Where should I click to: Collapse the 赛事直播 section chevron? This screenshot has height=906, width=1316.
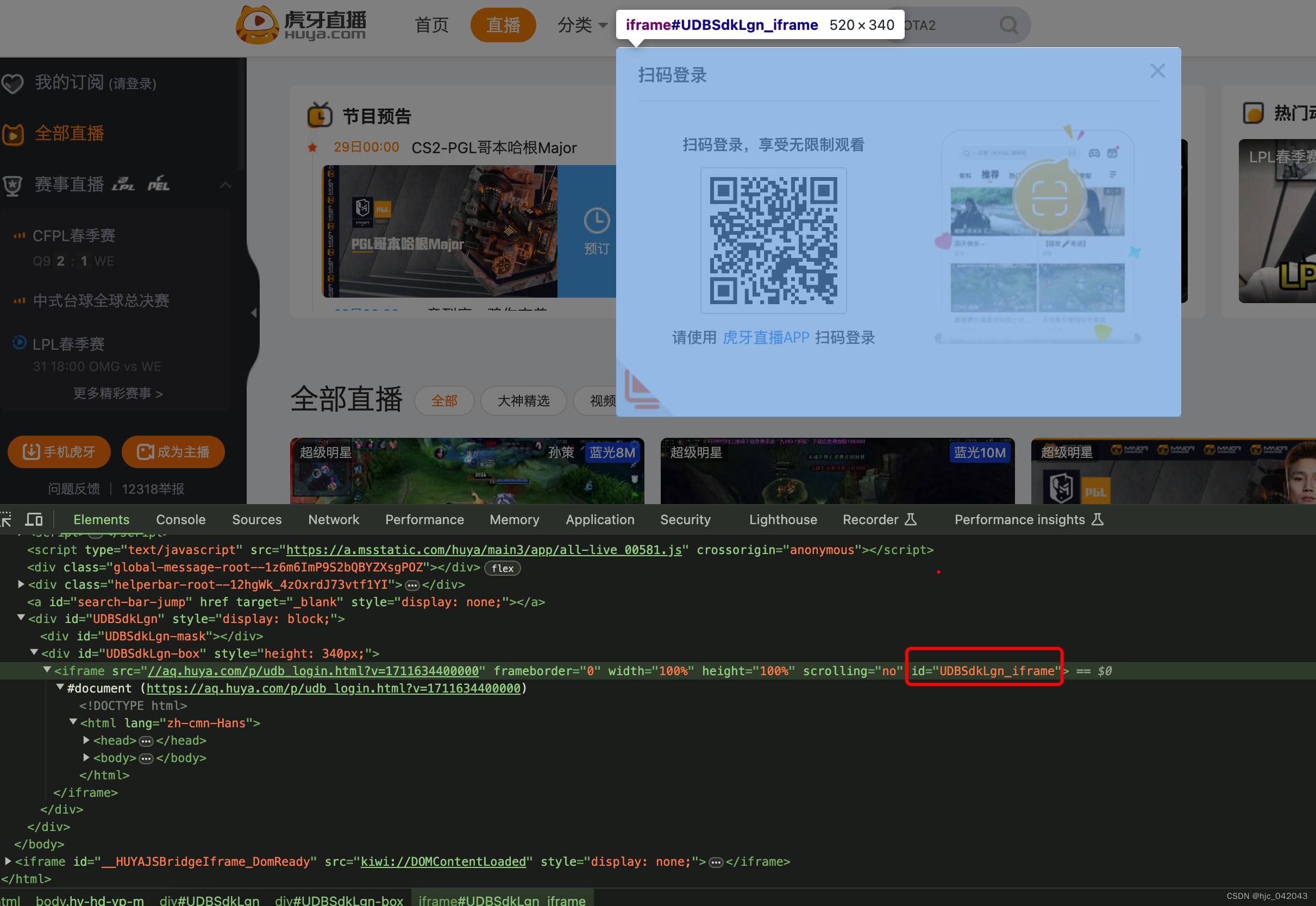click(225, 185)
